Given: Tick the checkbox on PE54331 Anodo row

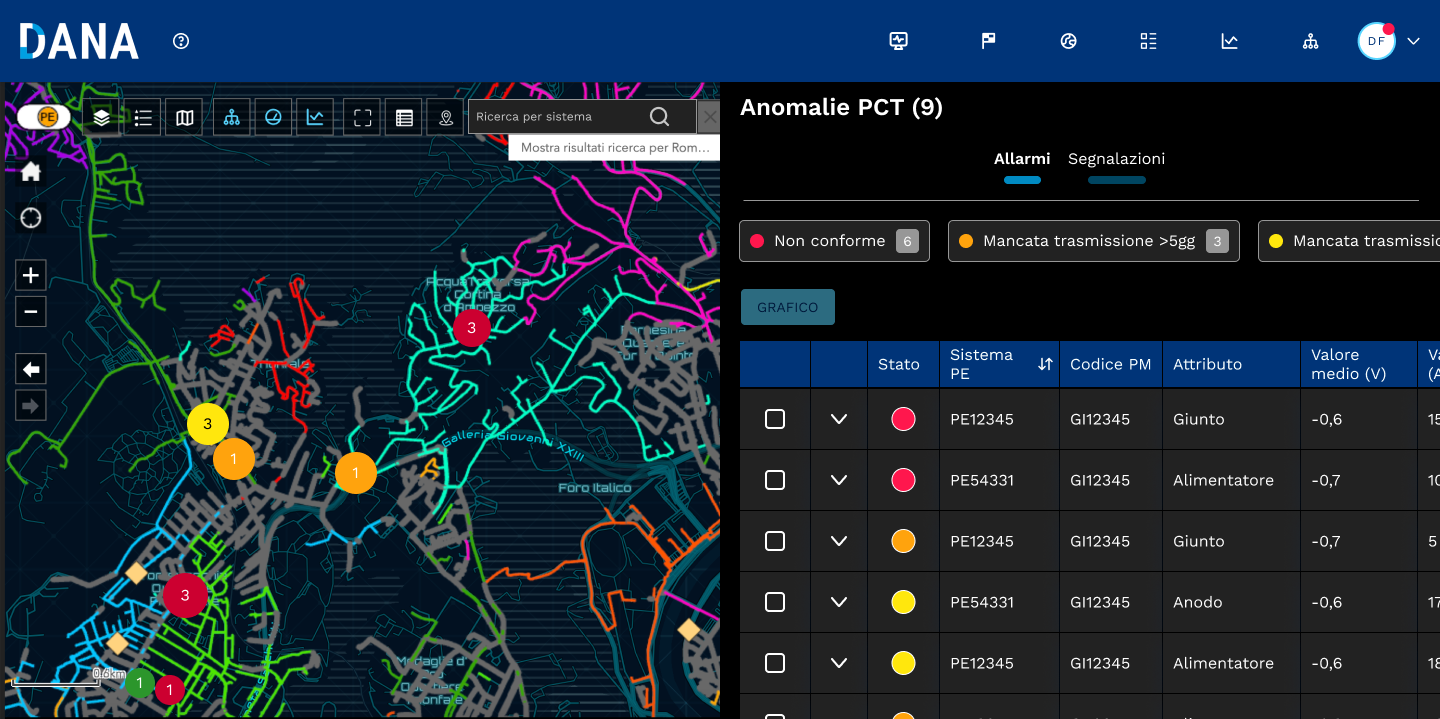Looking at the screenshot, I should [775, 602].
